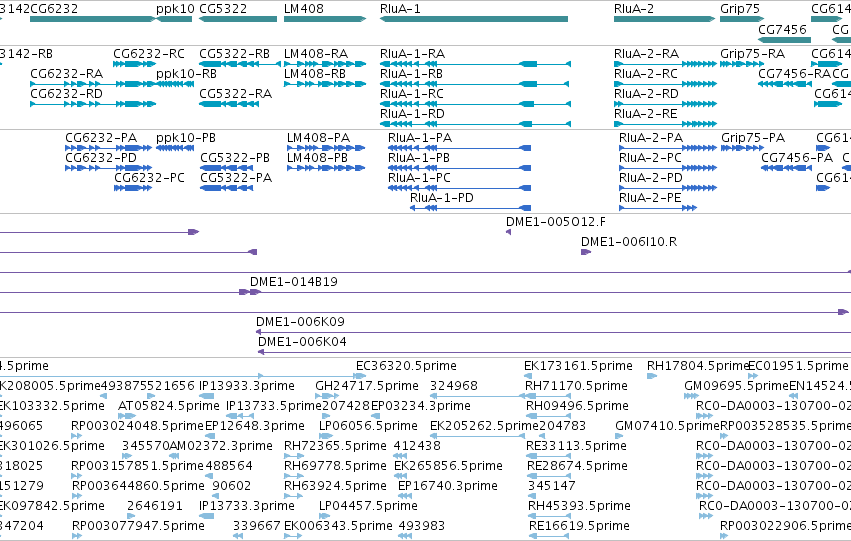Select EST EK173161.5prime
The height and width of the screenshot is (541, 851).
pos(528,376)
